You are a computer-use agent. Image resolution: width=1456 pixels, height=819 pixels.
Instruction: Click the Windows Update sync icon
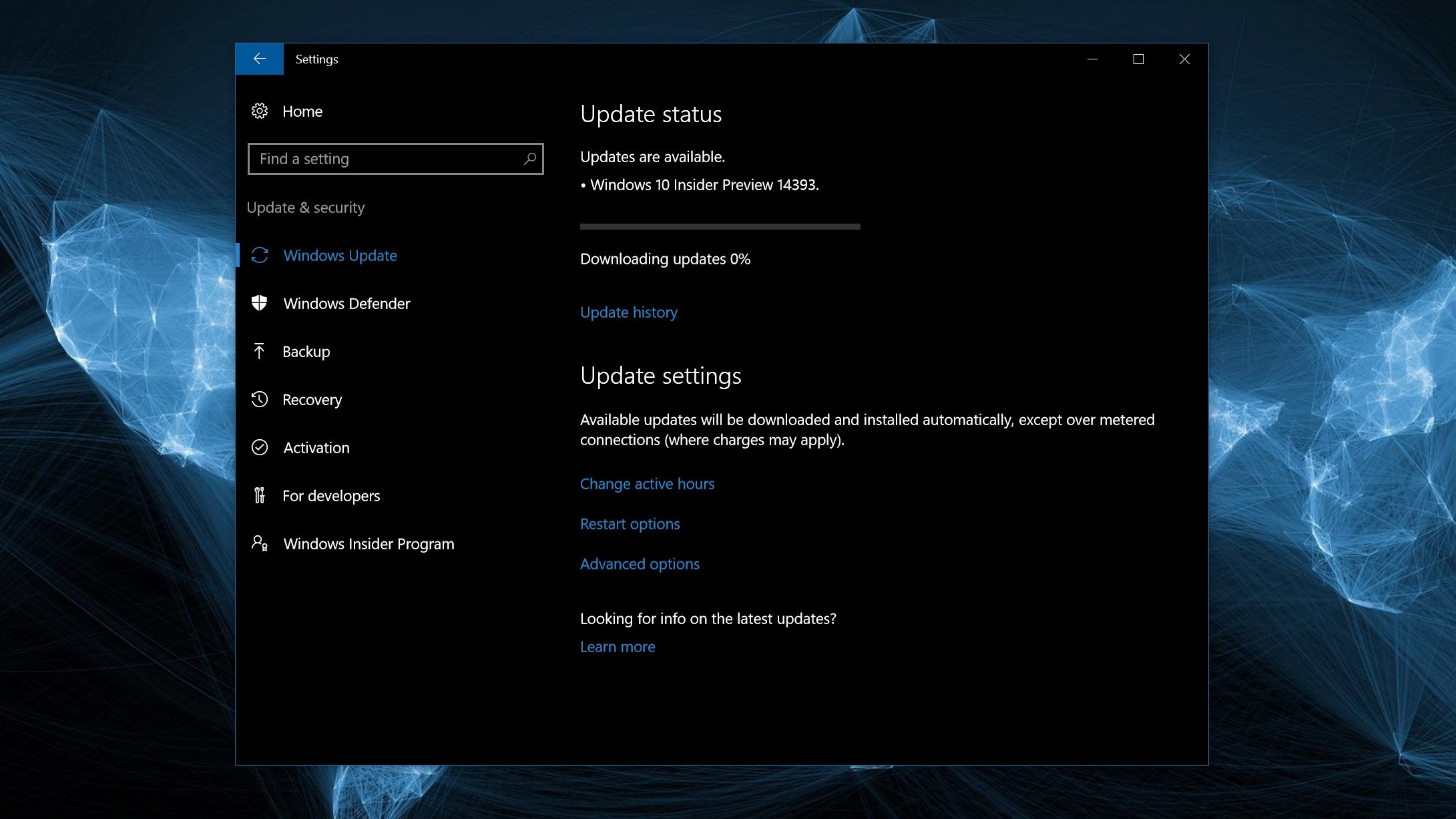pos(260,256)
